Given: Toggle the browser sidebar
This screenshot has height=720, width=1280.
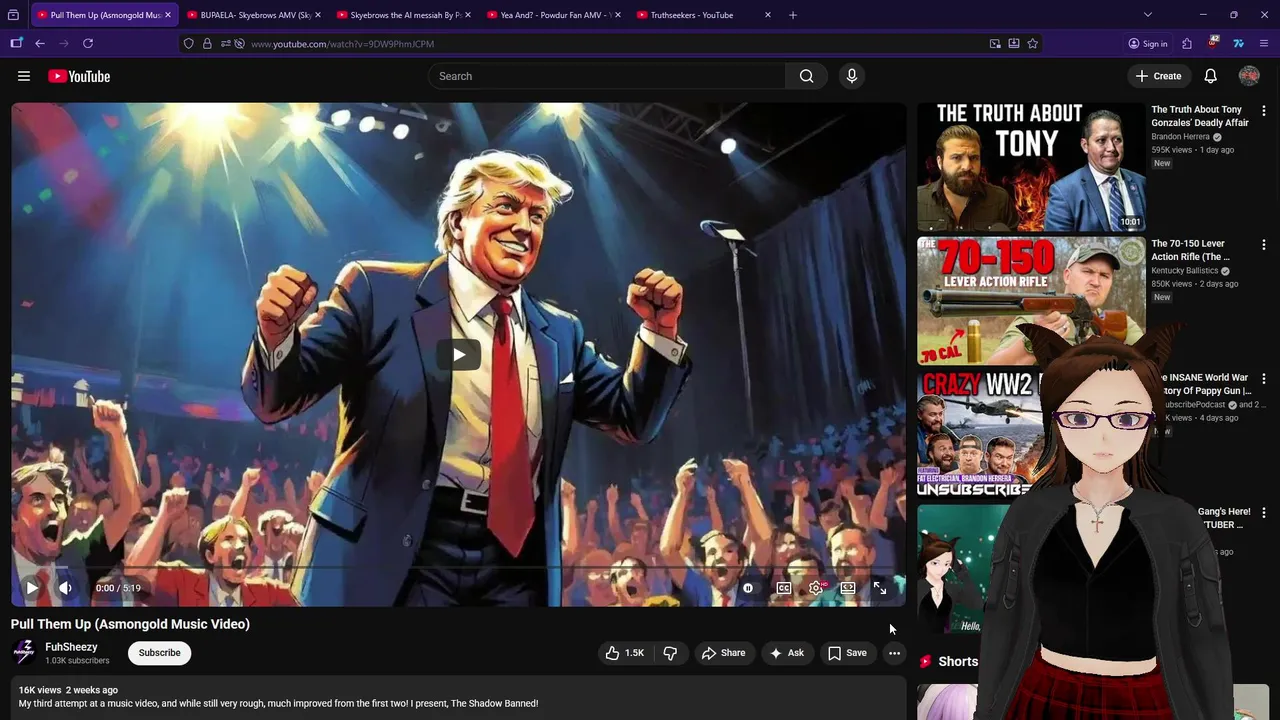Looking at the screenshot, I should pos(16,43).
